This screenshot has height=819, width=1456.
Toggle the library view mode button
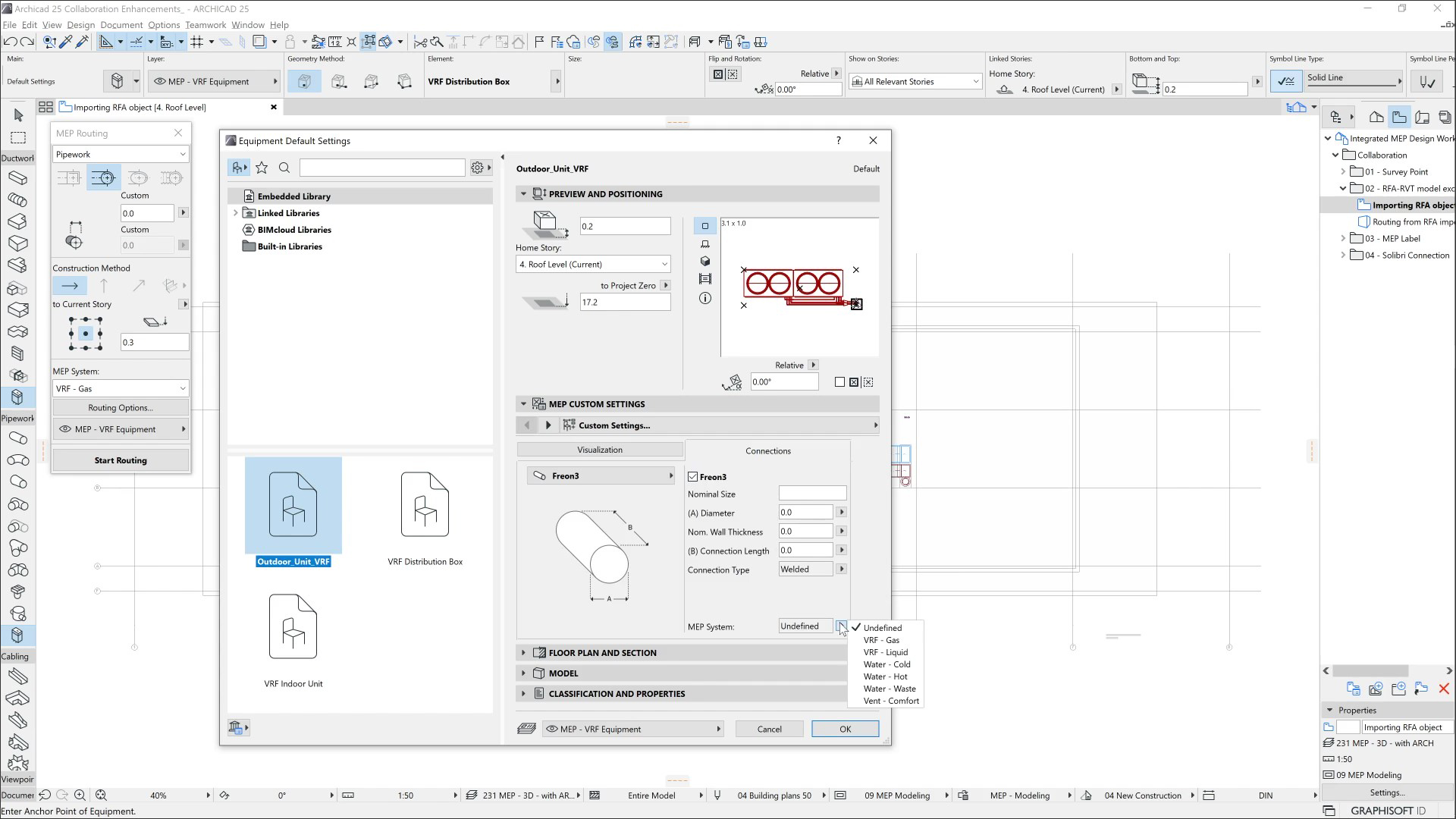tap(238, 168)
